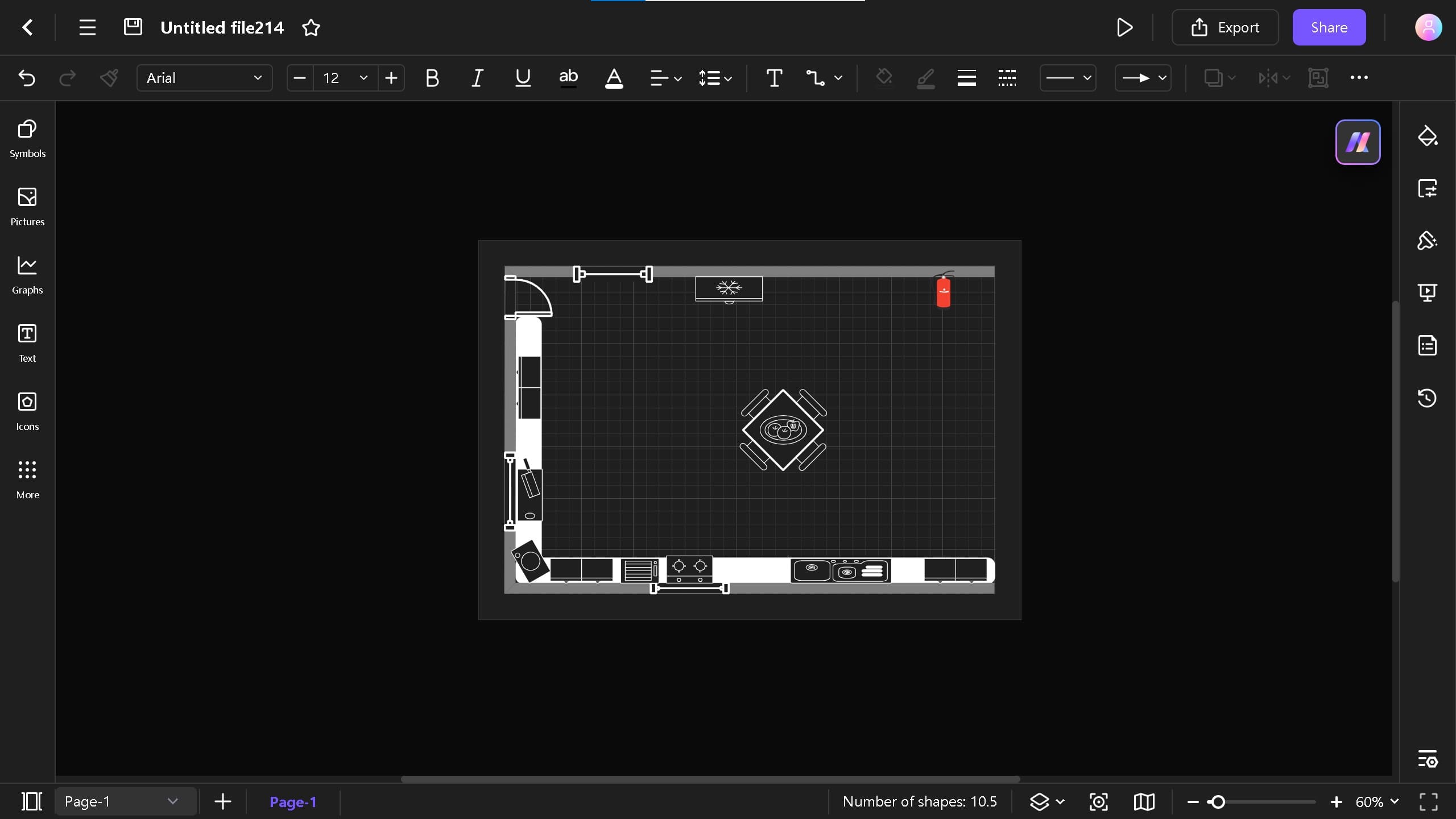
Task: Open more toolbar options ellipsis
Action: point(1359,78)
